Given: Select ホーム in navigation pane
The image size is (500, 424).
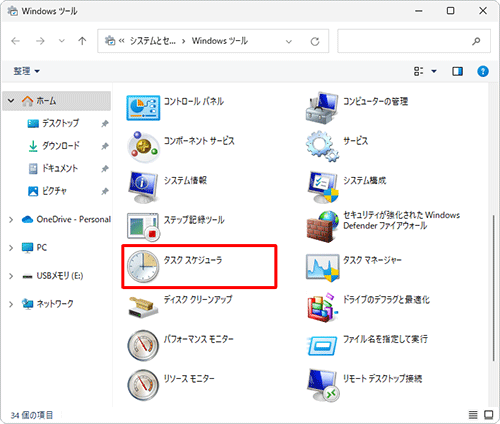Looking at the screenshot, I should click(x=57, y=101).
